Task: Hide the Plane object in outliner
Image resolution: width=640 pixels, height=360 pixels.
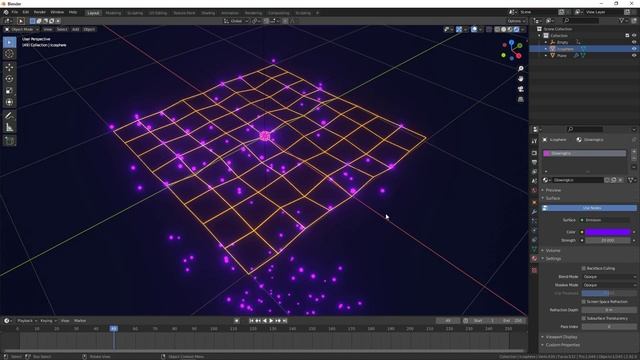Action: 634,56
